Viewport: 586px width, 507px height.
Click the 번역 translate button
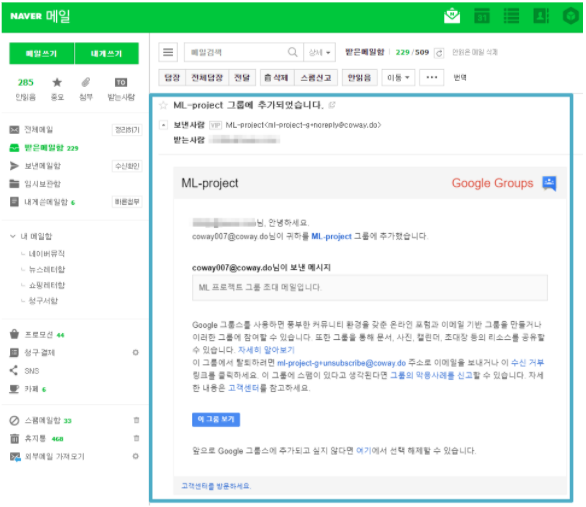[460, 78]
